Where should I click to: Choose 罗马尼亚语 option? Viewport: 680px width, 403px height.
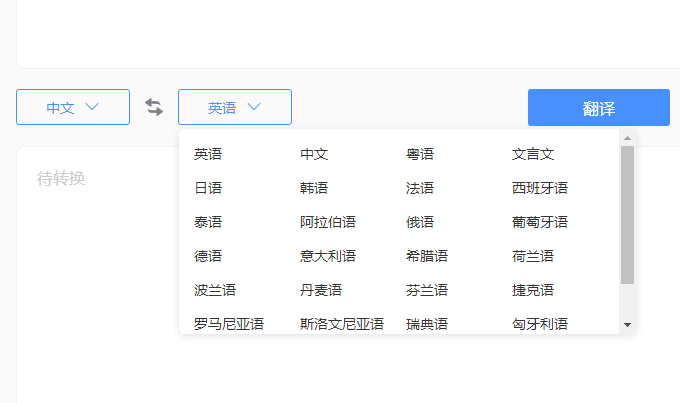[229, 324]
